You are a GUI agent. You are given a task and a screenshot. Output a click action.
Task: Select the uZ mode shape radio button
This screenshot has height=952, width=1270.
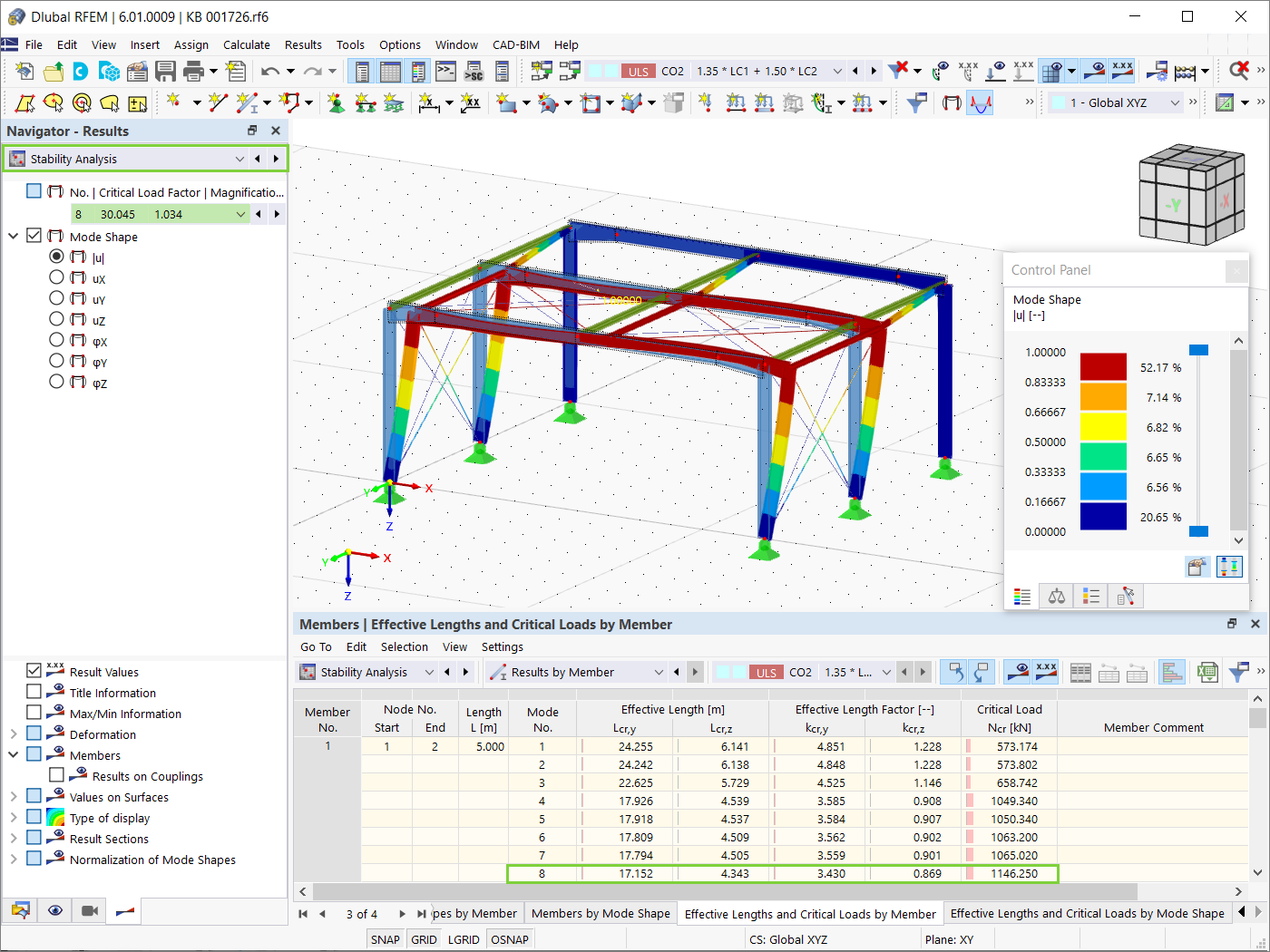pos(56,319)
